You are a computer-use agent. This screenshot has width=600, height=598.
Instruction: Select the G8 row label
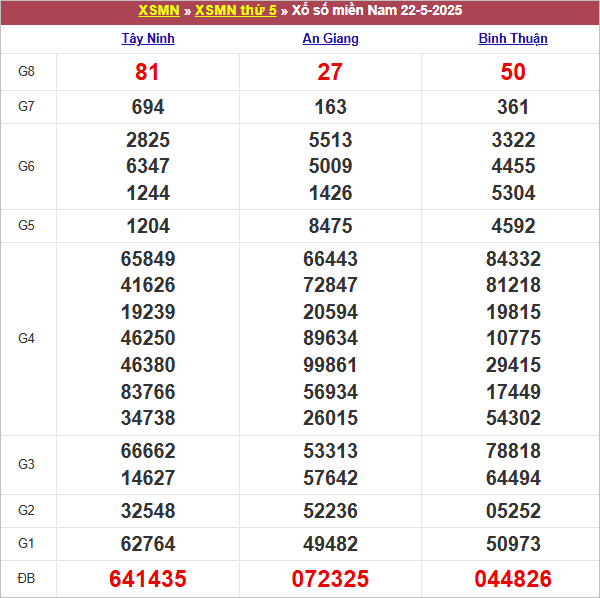(26, 72)
